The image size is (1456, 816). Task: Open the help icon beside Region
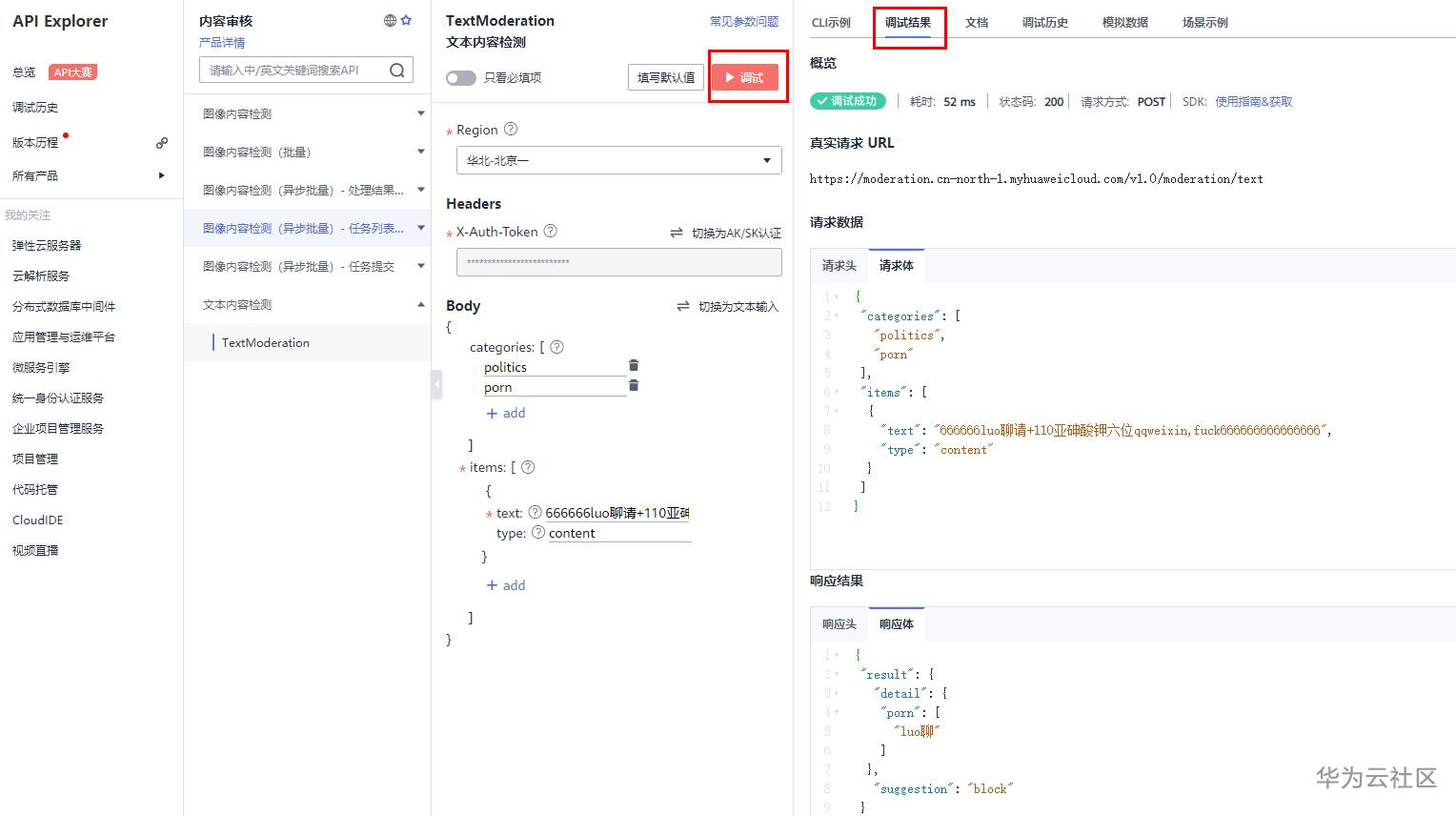tap(511, 129)
